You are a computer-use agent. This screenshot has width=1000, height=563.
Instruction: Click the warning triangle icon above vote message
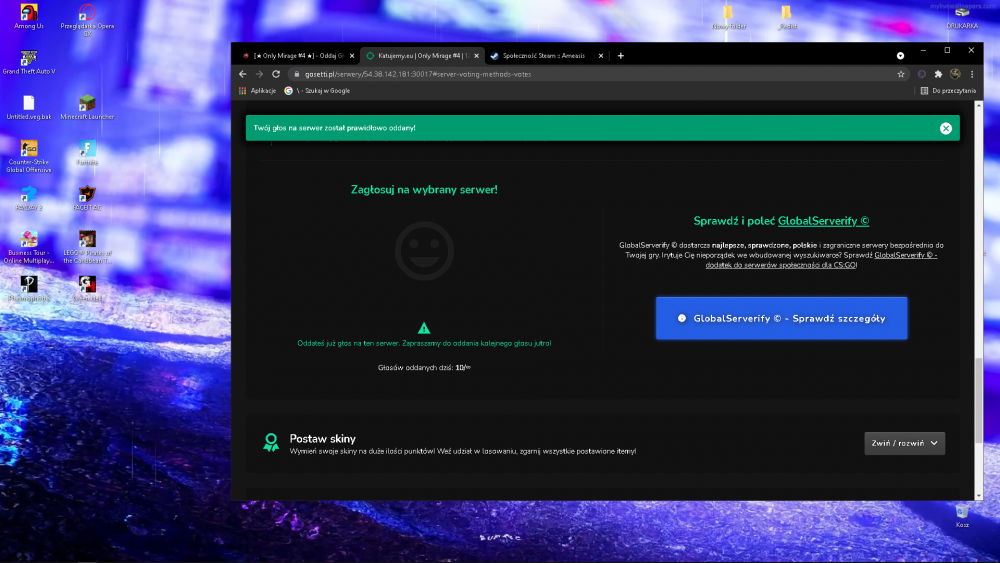point(424,328)
